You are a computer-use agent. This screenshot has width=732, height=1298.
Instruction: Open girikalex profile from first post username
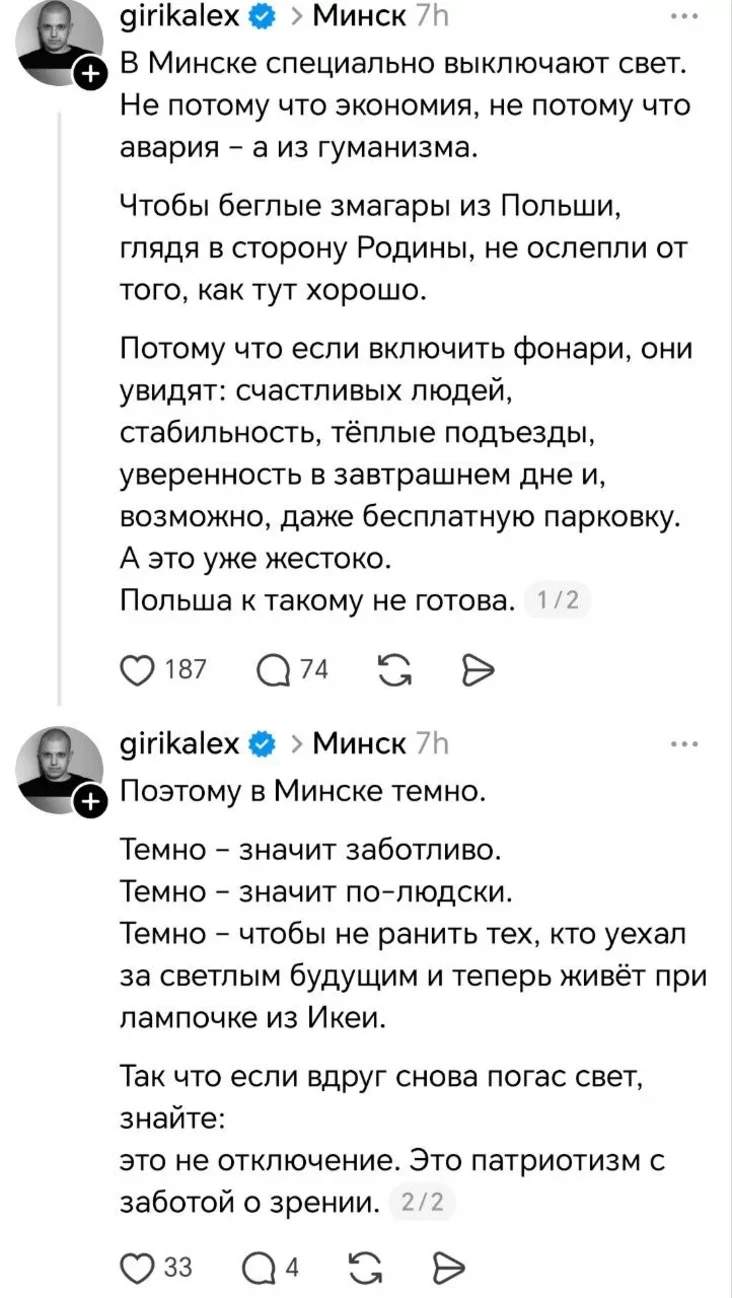pos(178,17)
